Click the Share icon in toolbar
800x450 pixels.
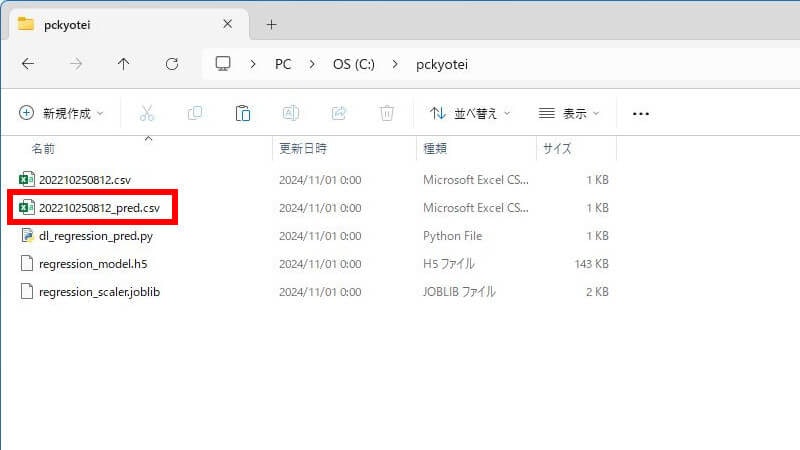[x=339, y=113]
